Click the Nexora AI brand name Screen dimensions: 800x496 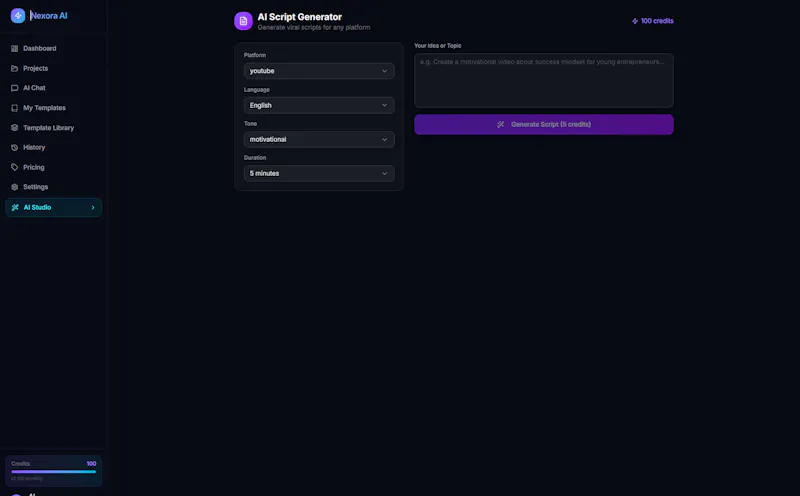tap(49, 16)
